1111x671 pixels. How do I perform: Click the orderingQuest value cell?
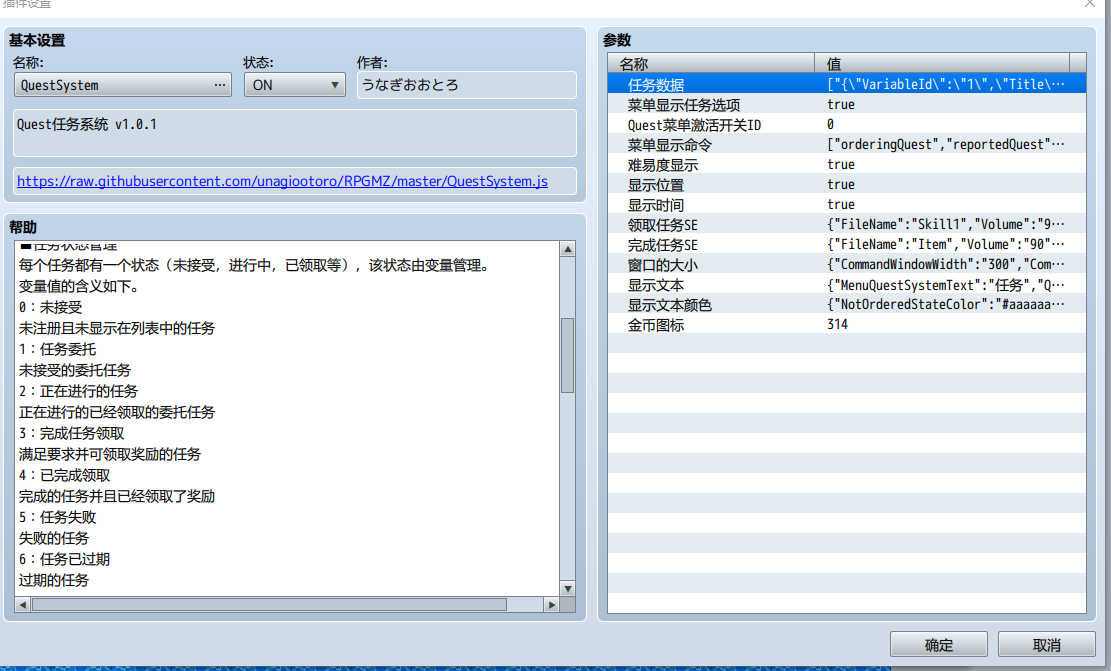(x=945, y=145)
